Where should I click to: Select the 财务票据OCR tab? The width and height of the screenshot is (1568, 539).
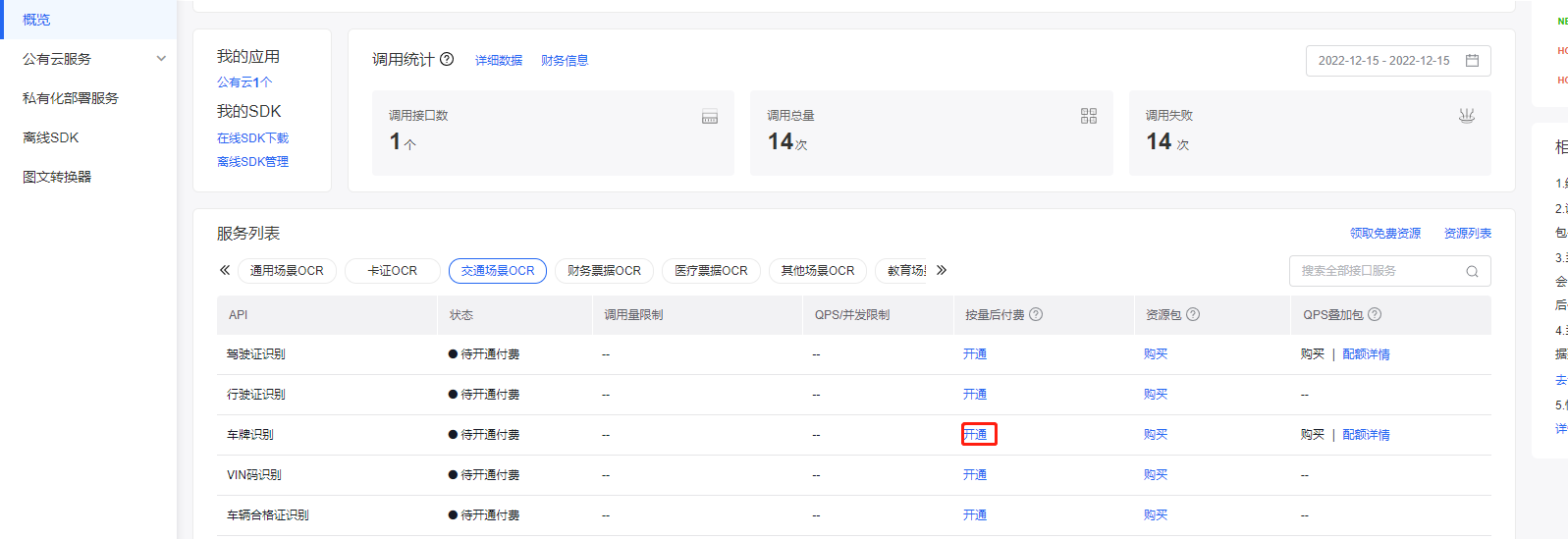coord(604,271)
